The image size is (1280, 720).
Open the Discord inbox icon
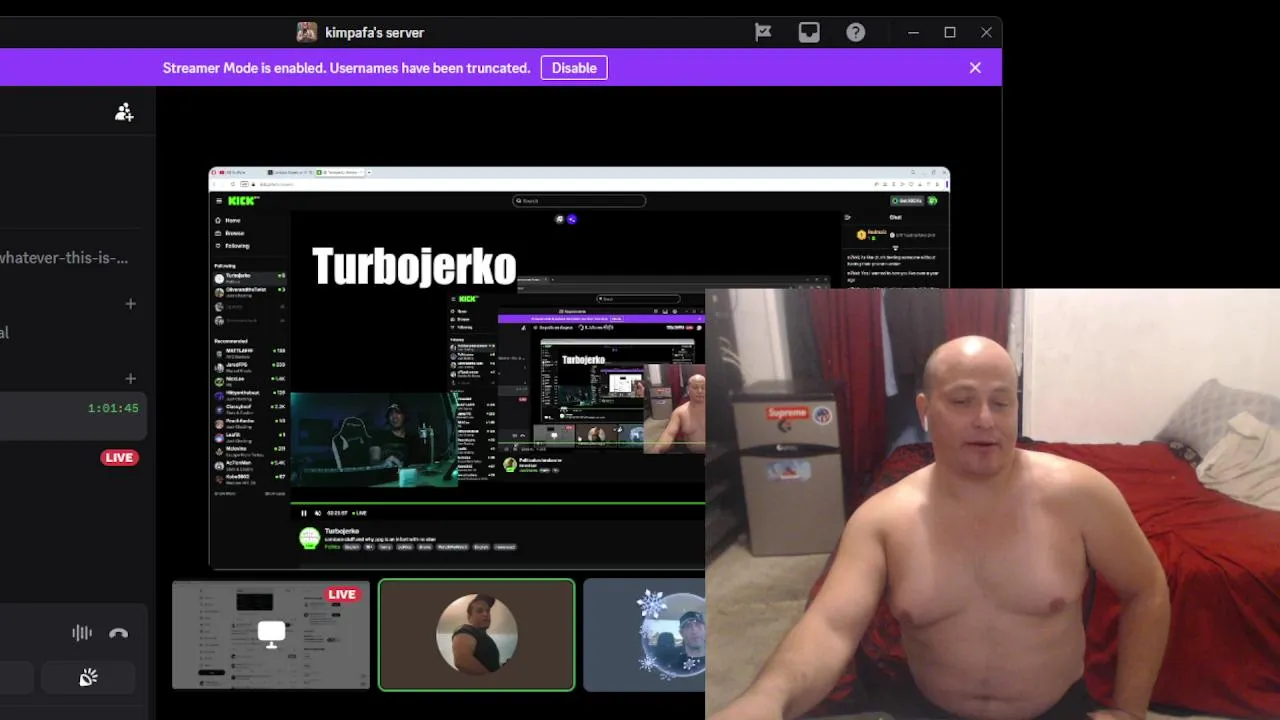tap(809, 32)
